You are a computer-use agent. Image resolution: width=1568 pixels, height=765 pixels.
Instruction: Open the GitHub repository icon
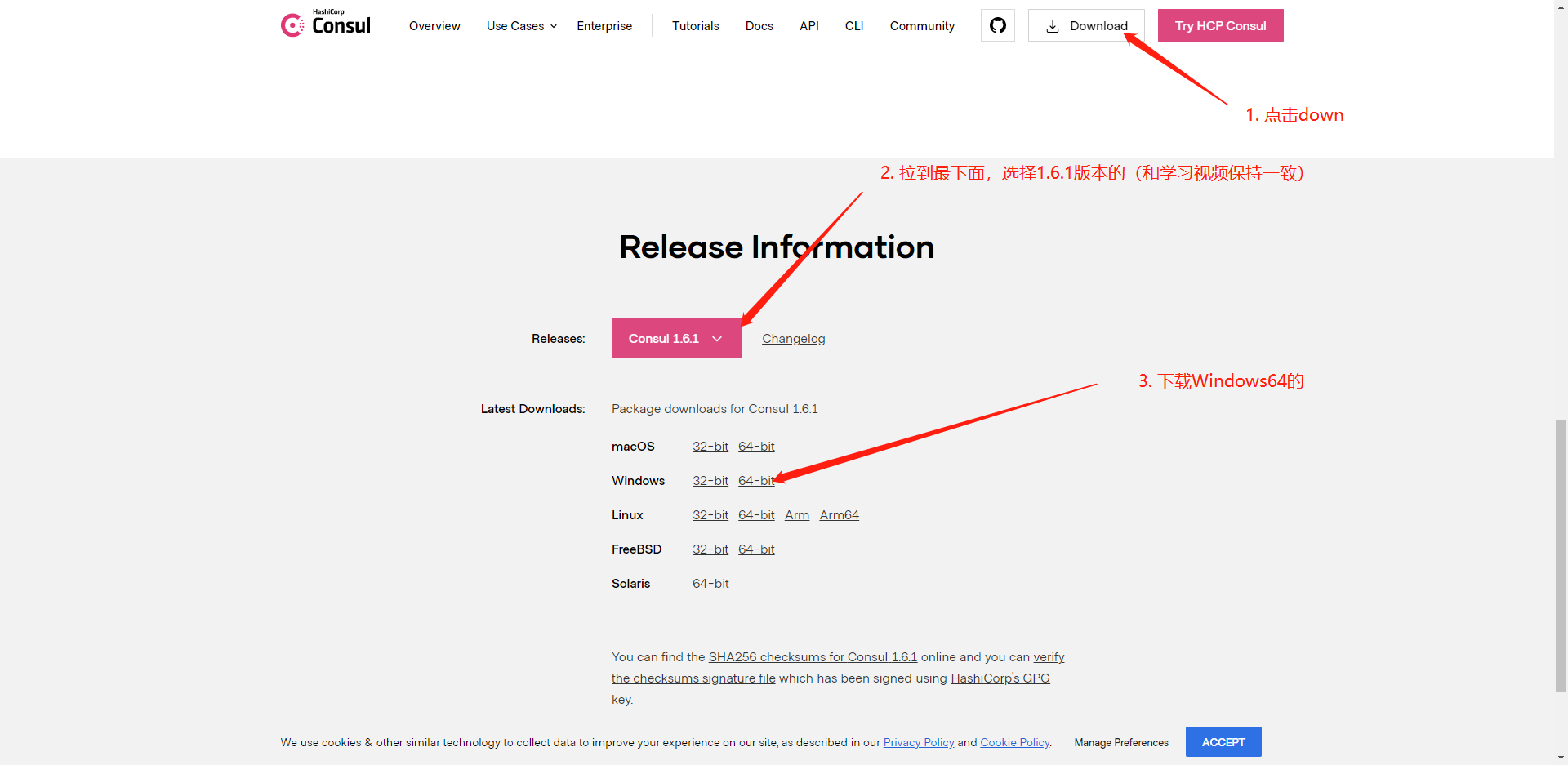pos(998,25)
